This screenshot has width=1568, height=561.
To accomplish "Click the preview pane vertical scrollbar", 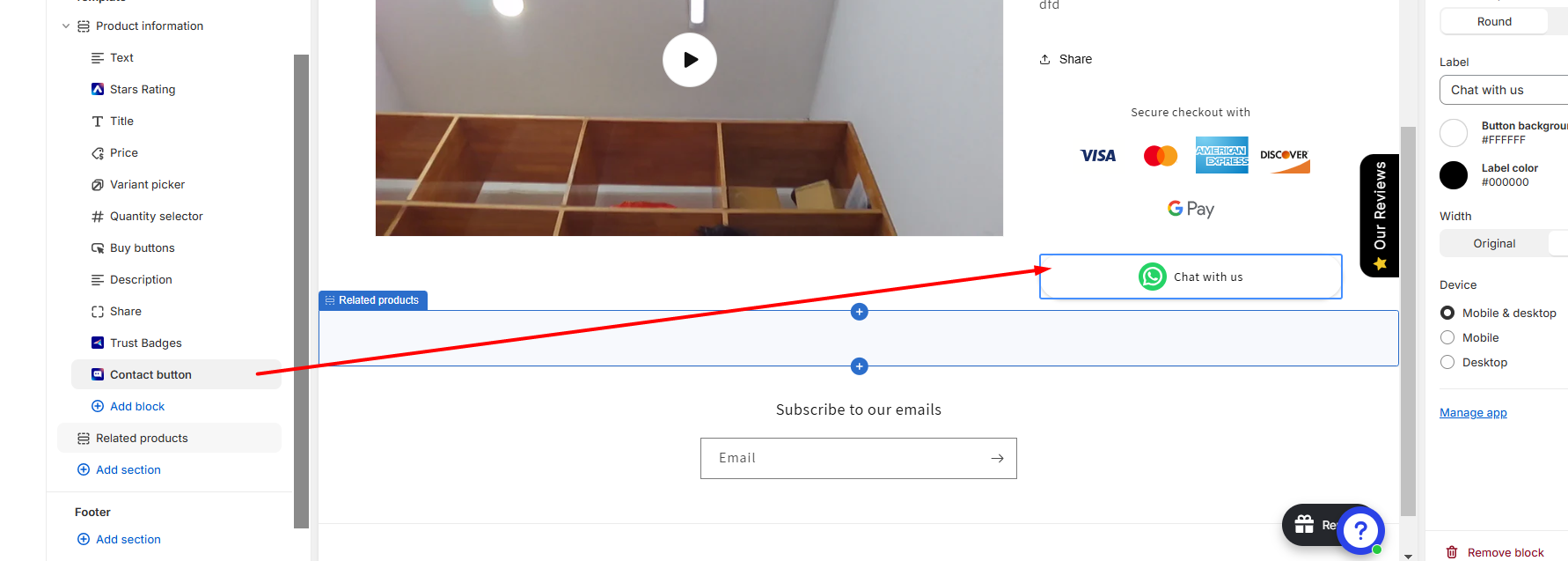I will (1408, 321).
